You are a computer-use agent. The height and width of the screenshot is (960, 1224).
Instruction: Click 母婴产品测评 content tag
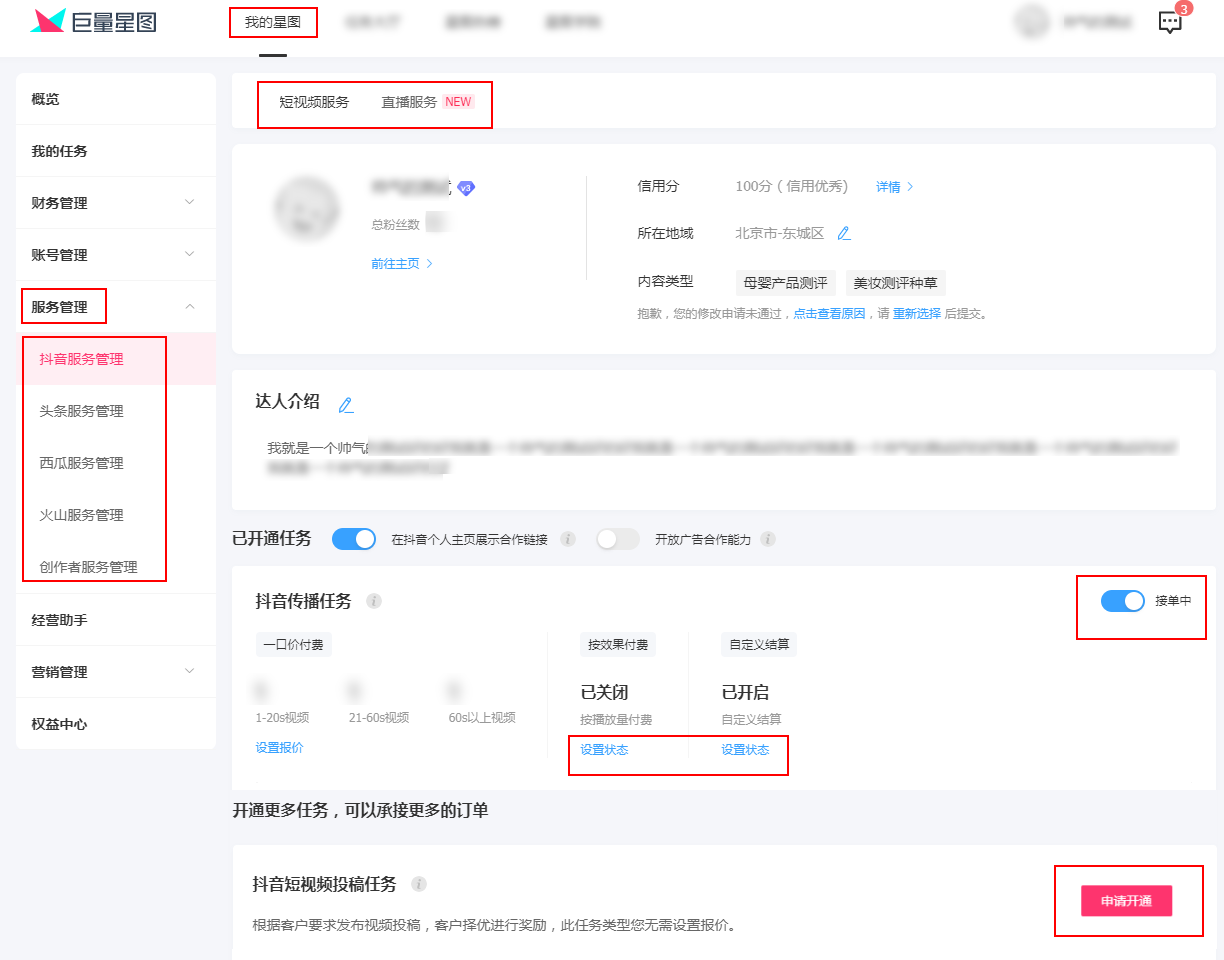tap(785, 283)
